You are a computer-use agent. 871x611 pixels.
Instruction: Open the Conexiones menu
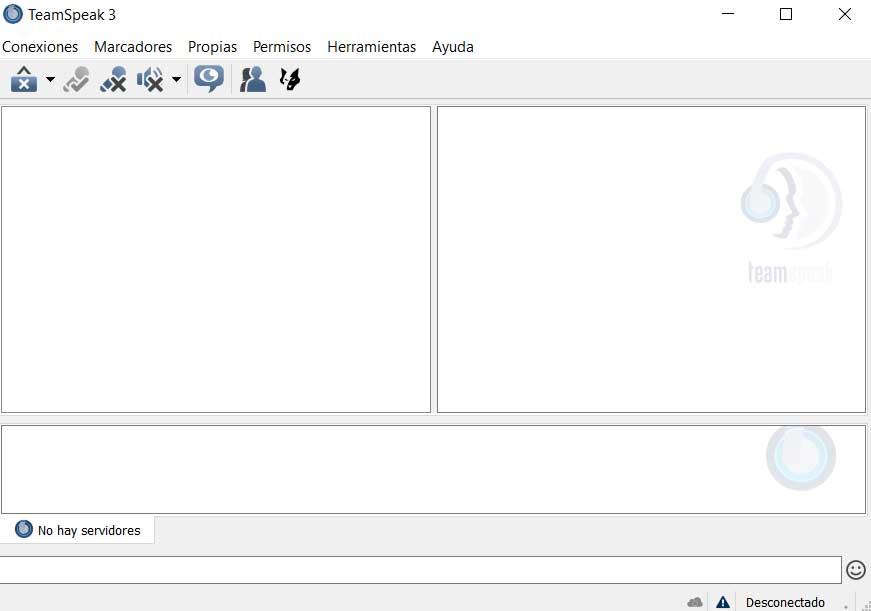(40, 47)
